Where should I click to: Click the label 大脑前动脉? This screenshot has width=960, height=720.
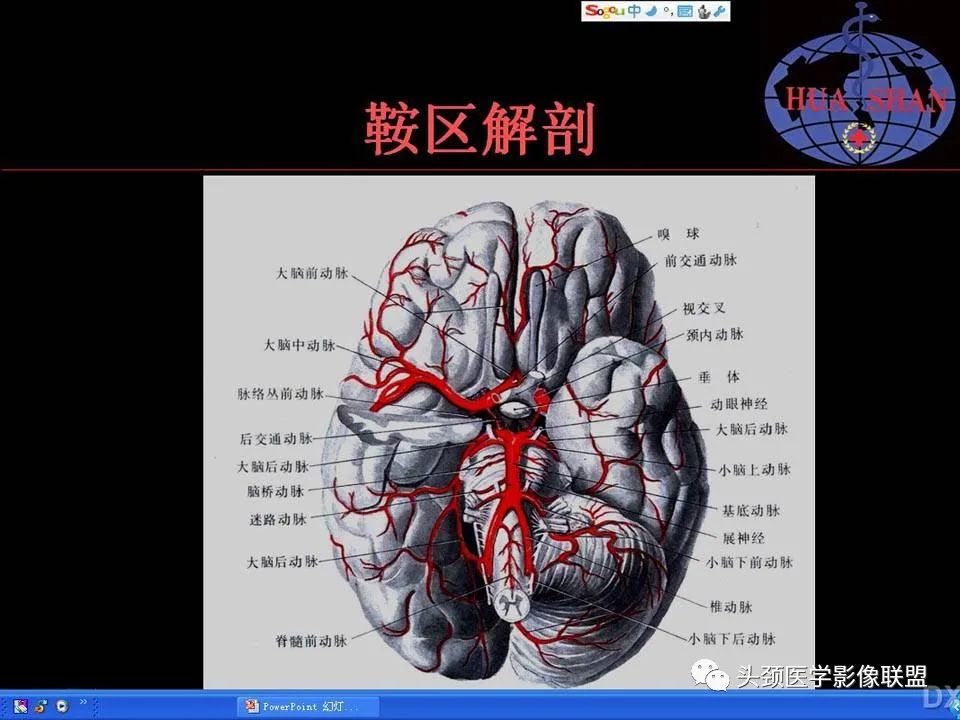[312, 273]
